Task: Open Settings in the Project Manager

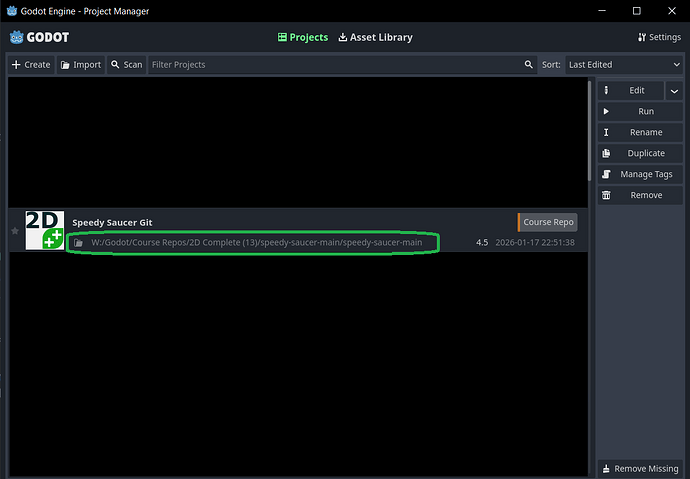Action: pyautogui.click(x=659, y=37)
